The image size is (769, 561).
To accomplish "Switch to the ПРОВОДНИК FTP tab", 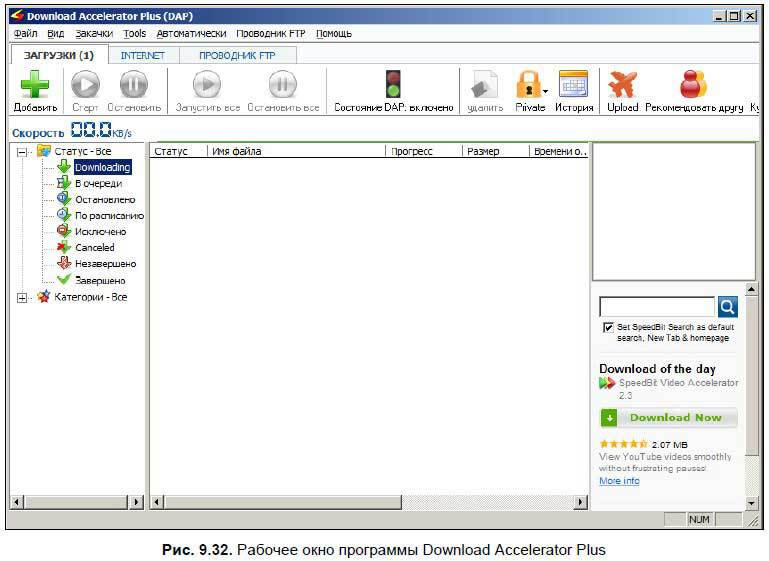I will pyautogui.click(x=236, y=56).
